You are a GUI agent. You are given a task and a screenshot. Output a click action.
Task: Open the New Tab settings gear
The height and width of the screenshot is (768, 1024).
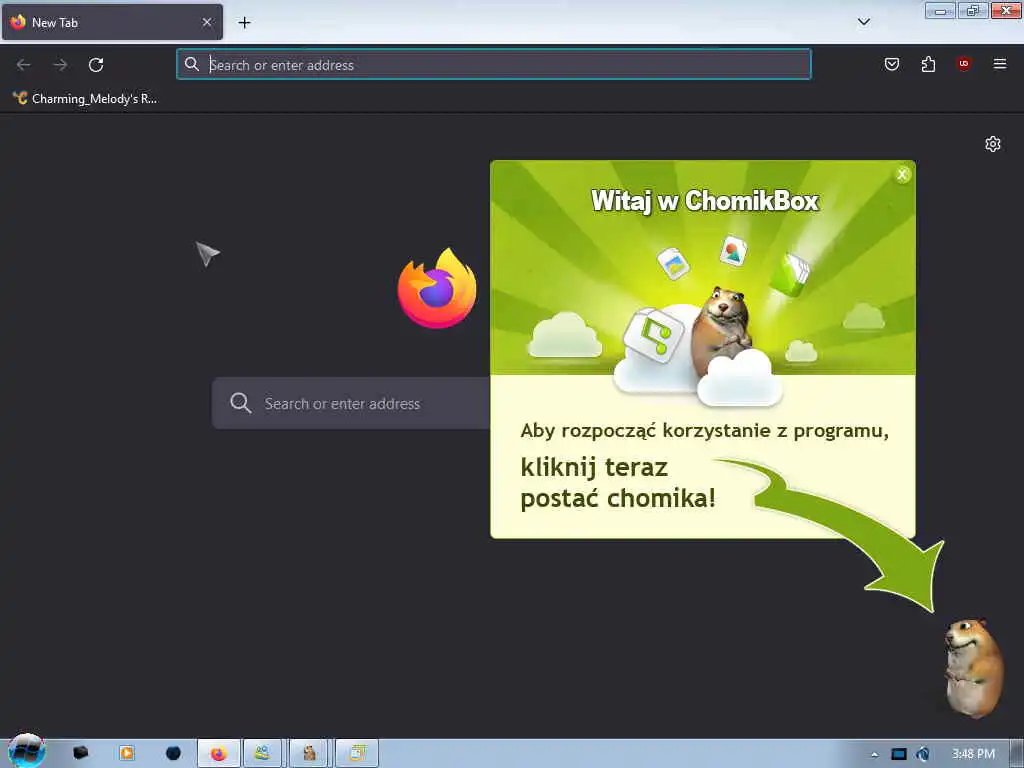pos(993,144)
